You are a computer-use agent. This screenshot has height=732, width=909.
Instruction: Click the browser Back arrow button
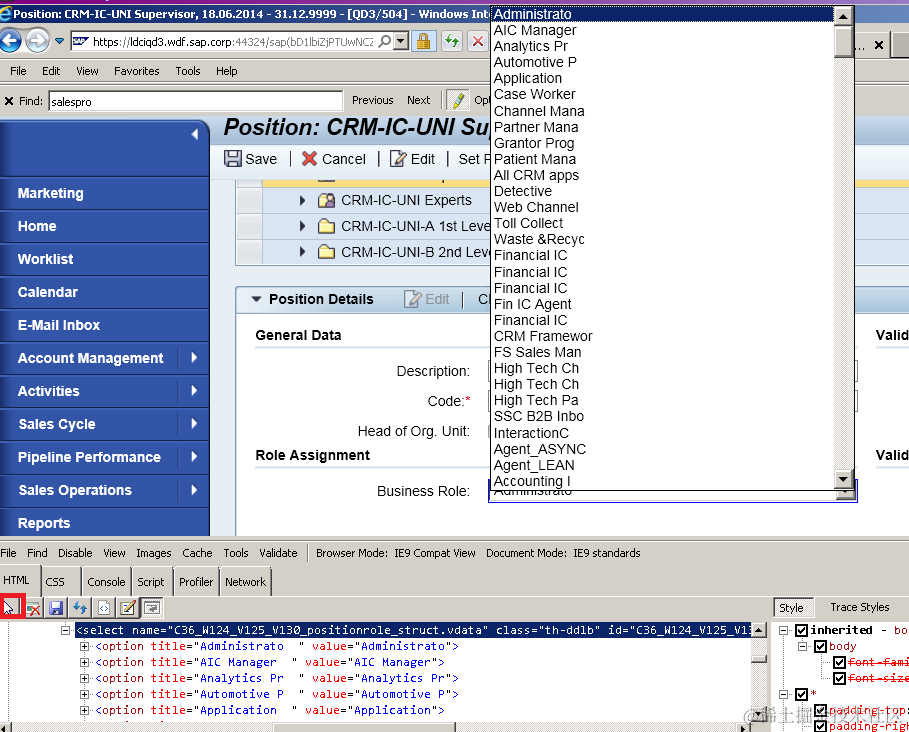[x=10, y=41]
